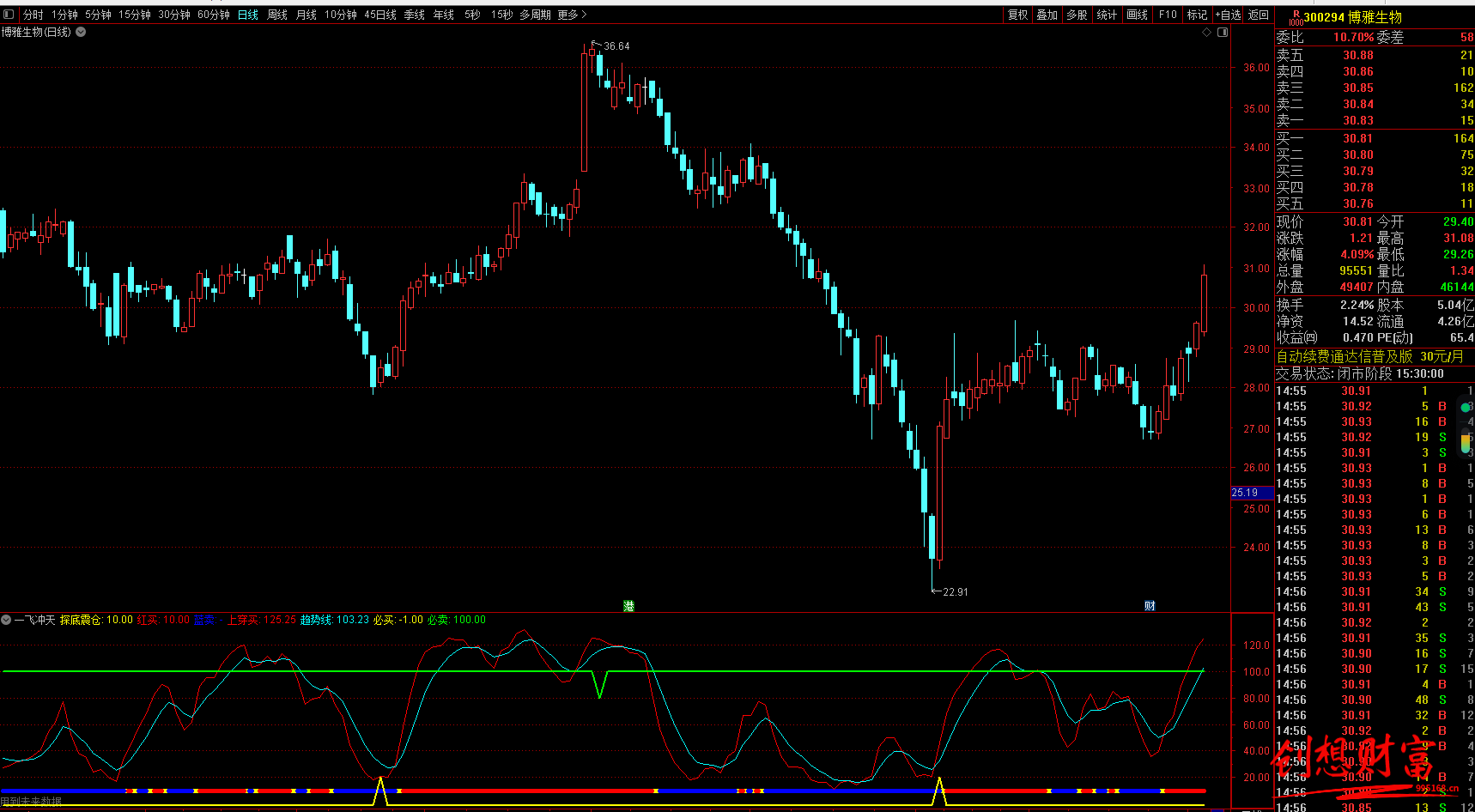This screenshot has height=812, width=1475.
Task: Click the green scroll indicator in trade list
Action: tap(1466, 407)
